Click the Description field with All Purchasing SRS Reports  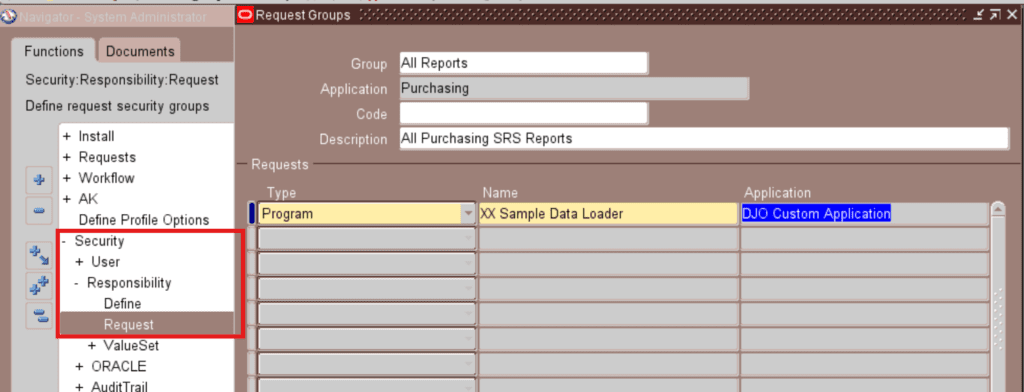(704, 139)
